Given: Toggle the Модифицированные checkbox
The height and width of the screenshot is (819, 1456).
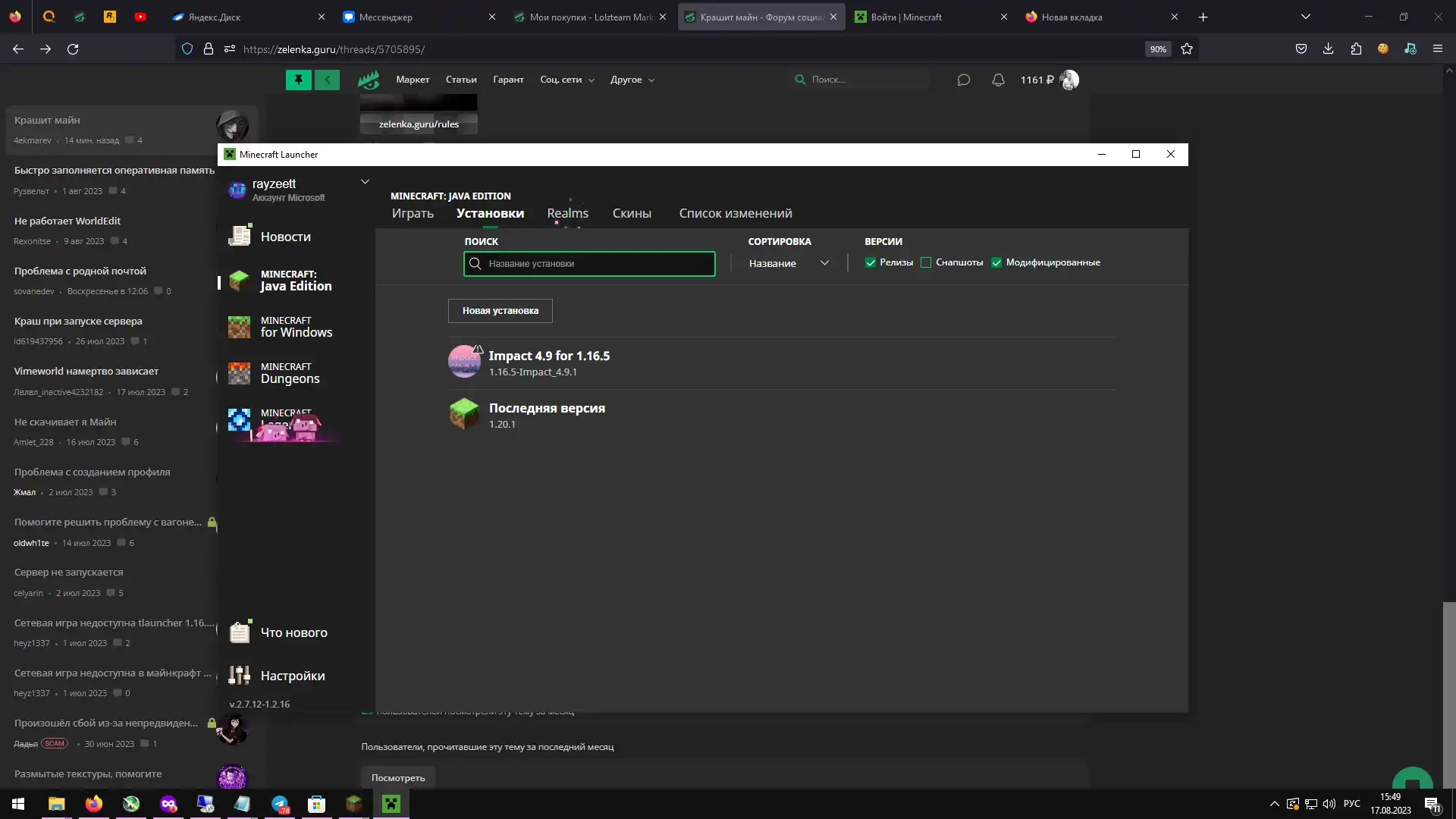Looking at the screenshot, I should 996,262.
